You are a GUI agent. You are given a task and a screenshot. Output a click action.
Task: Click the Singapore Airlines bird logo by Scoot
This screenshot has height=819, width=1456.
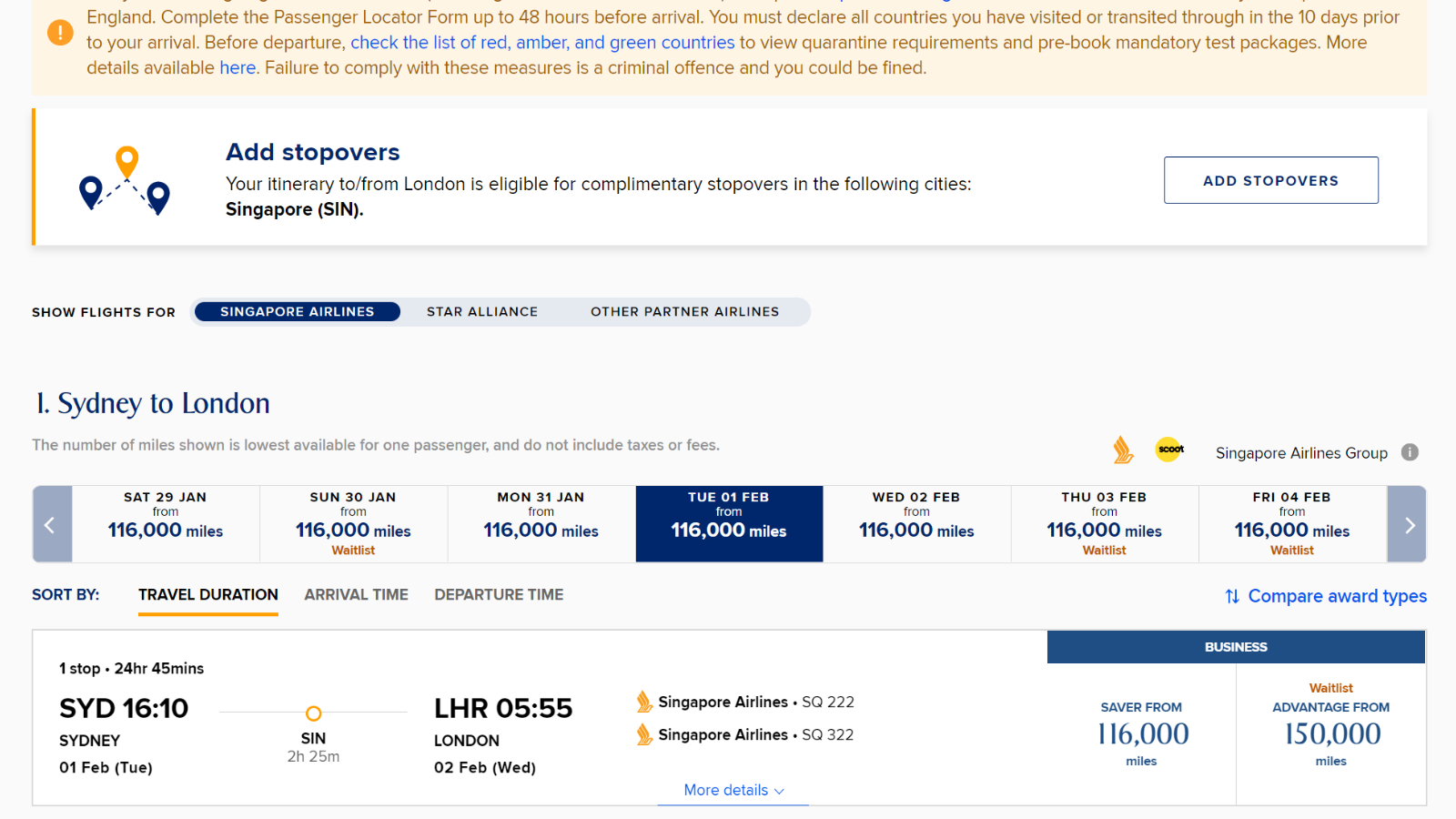click(x=1124, y=450)
